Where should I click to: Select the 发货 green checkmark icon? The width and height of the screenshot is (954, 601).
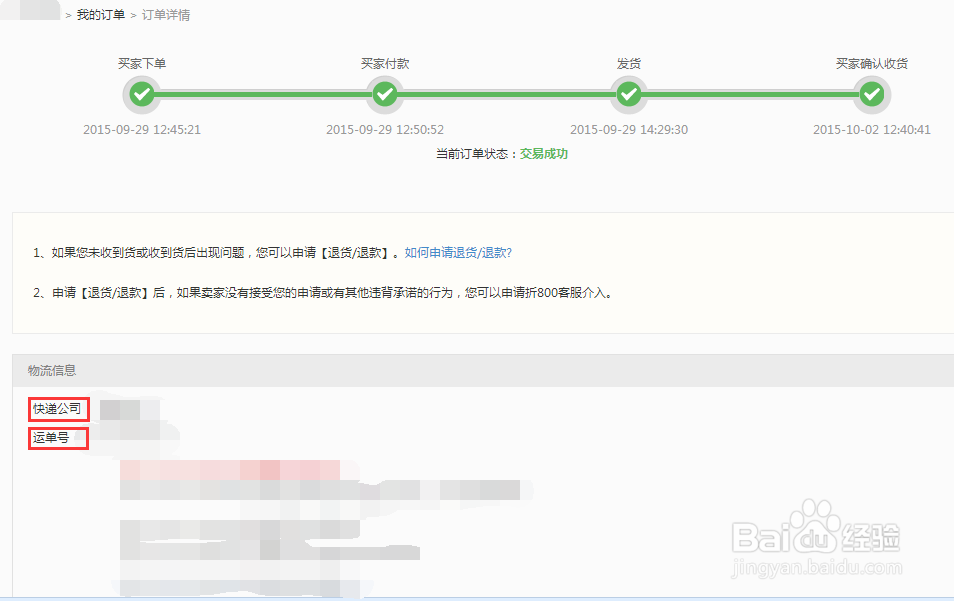[x=628, y=94]
